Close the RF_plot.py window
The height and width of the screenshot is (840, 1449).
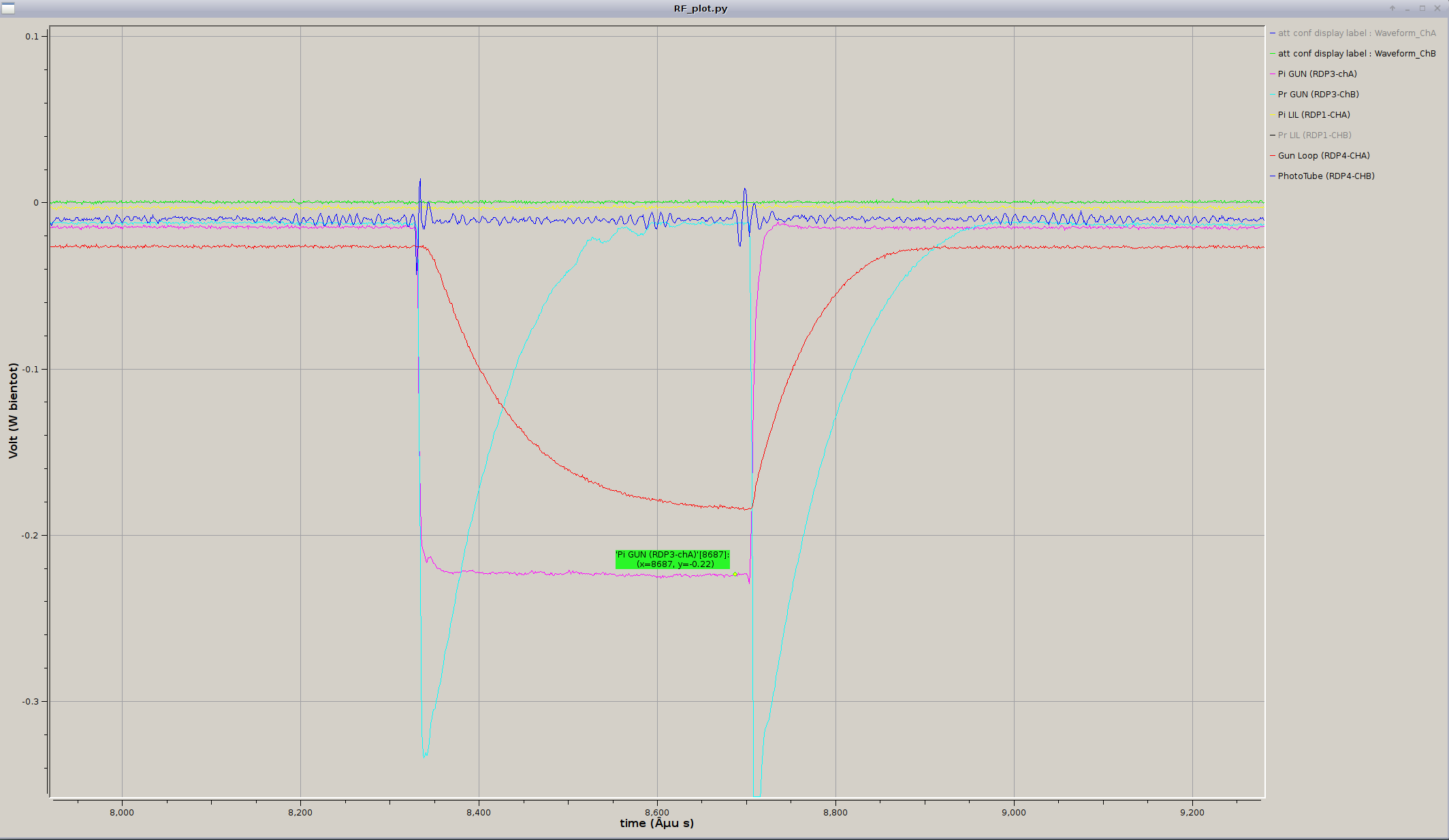pos(1437,8)
